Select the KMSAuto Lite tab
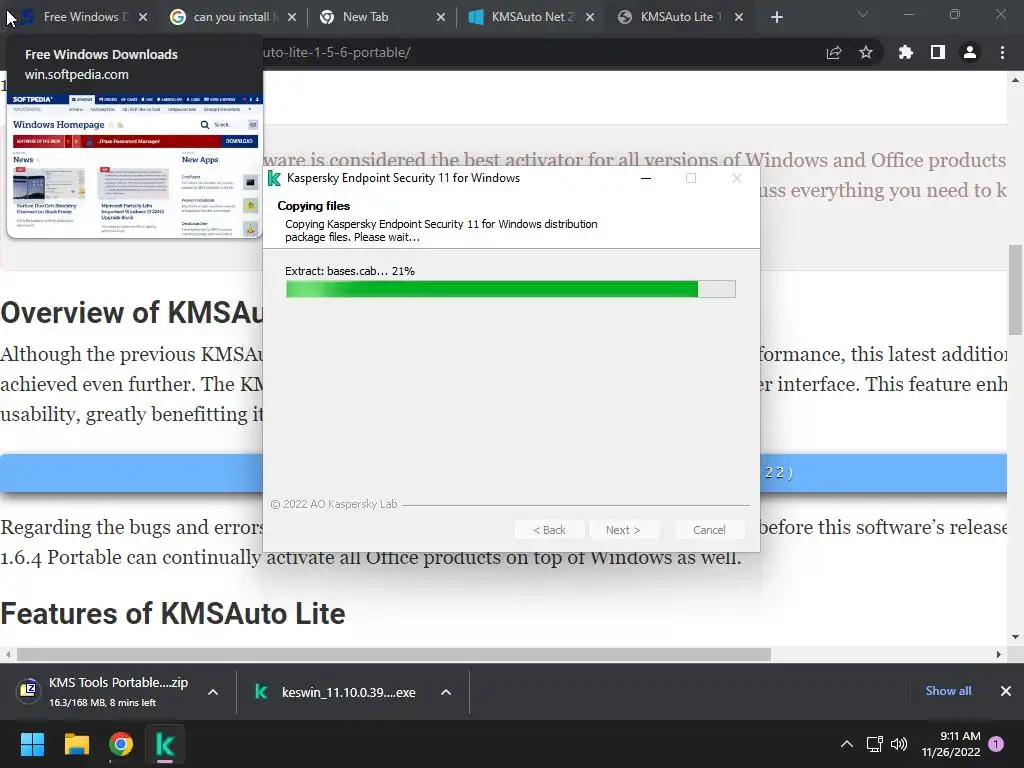Viewport: 1024px width, 768px height. [x=680, y=17]
